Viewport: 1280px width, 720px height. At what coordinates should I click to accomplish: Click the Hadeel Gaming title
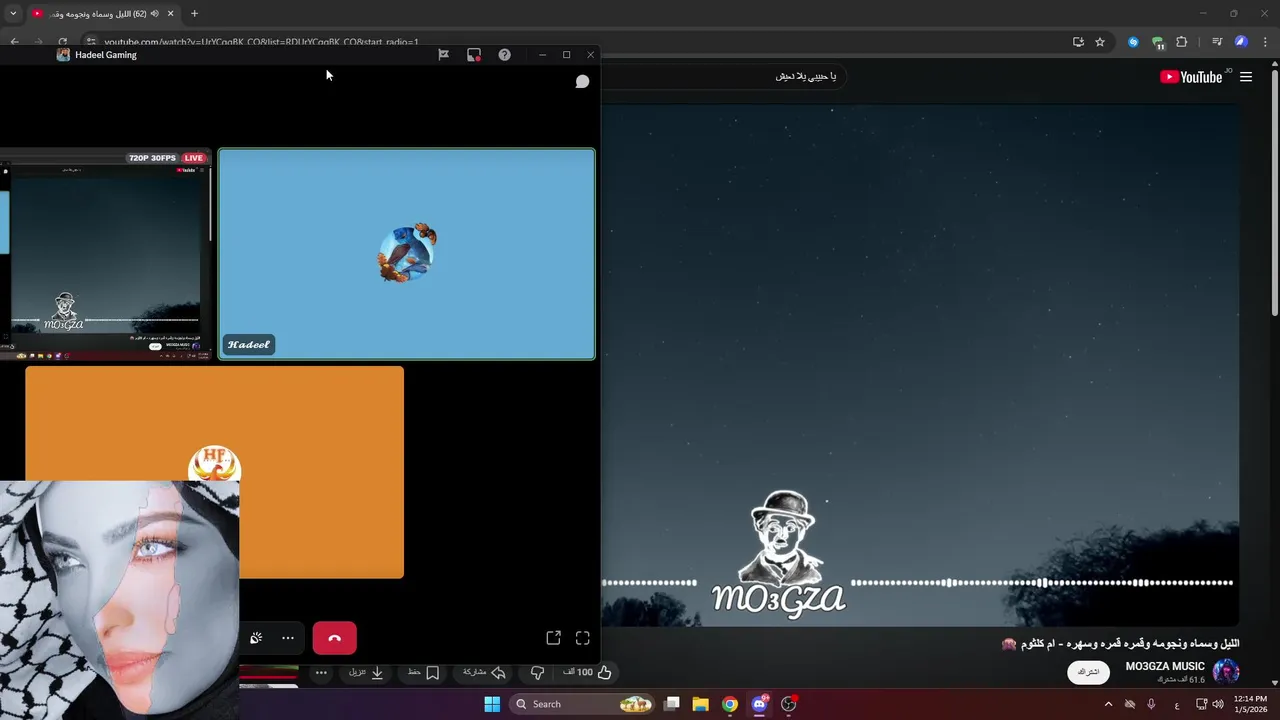click(105, 55)
